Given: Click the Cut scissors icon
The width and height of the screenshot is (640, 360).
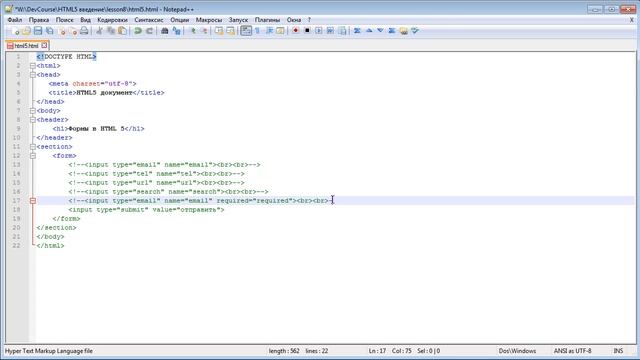Looking at the screenshot, I should [99, 31].
